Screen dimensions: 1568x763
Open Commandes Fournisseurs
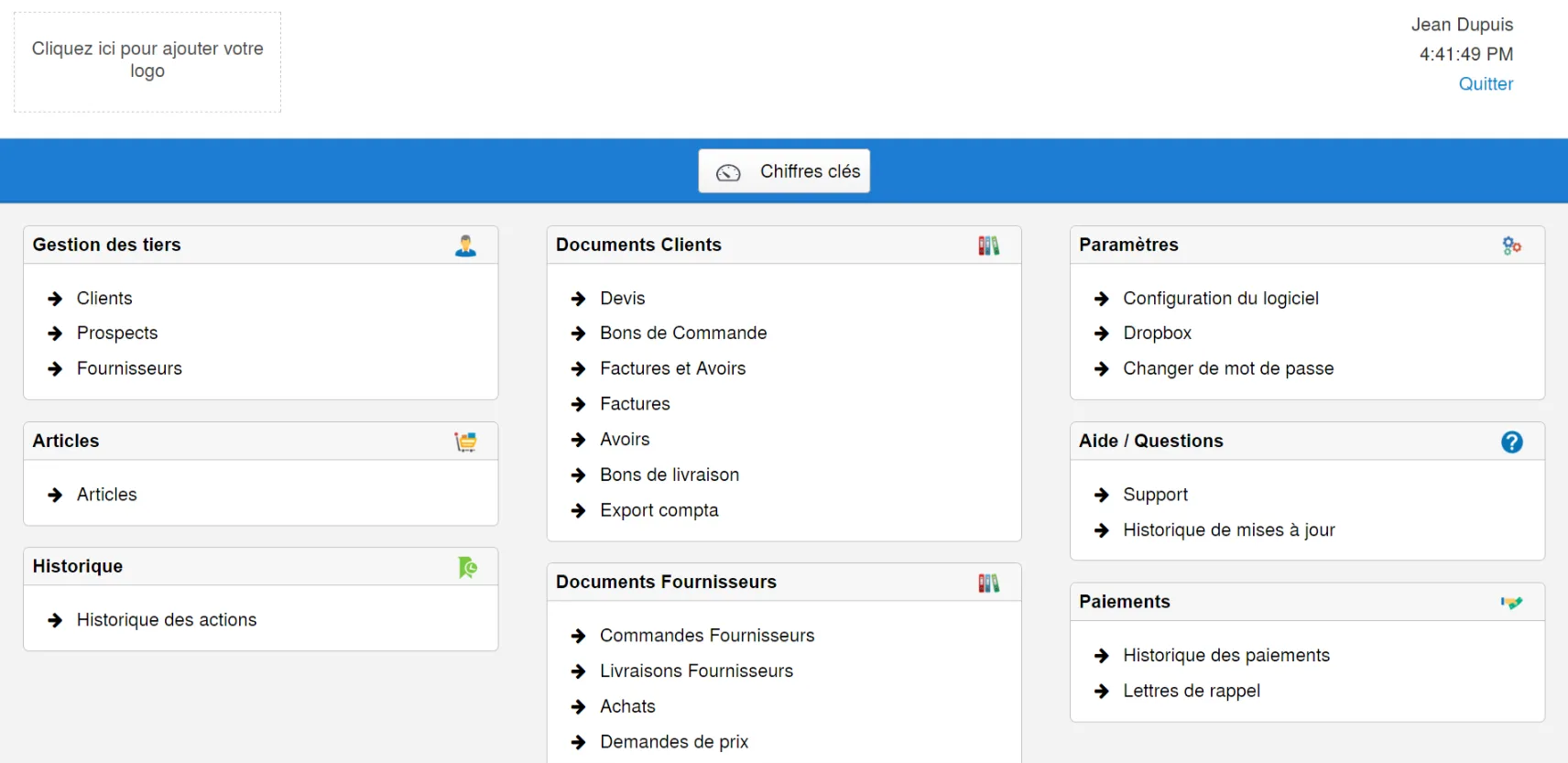(707, 636)
